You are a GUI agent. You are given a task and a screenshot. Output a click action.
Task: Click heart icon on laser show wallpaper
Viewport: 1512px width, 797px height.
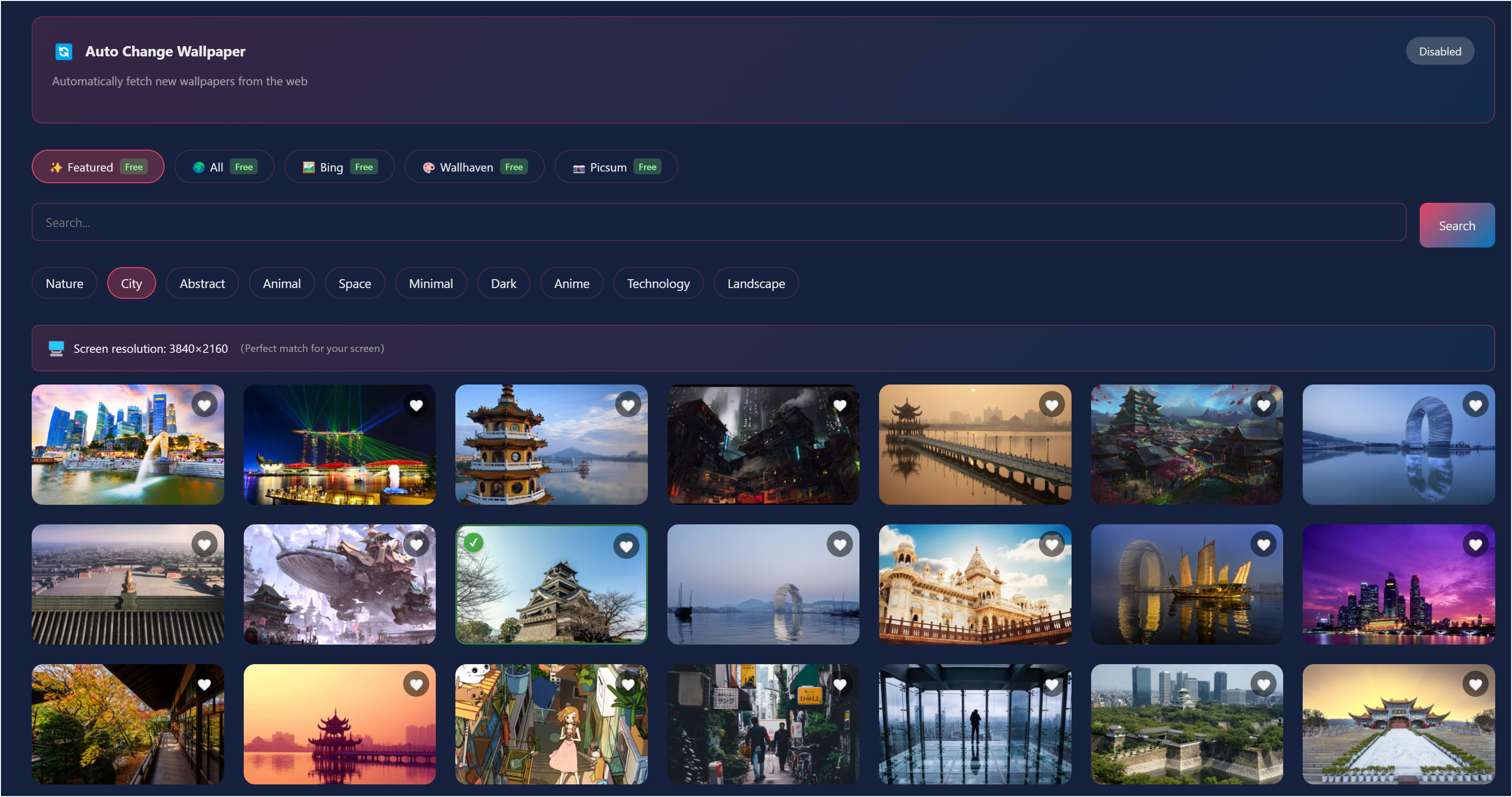tap(416, 405)
